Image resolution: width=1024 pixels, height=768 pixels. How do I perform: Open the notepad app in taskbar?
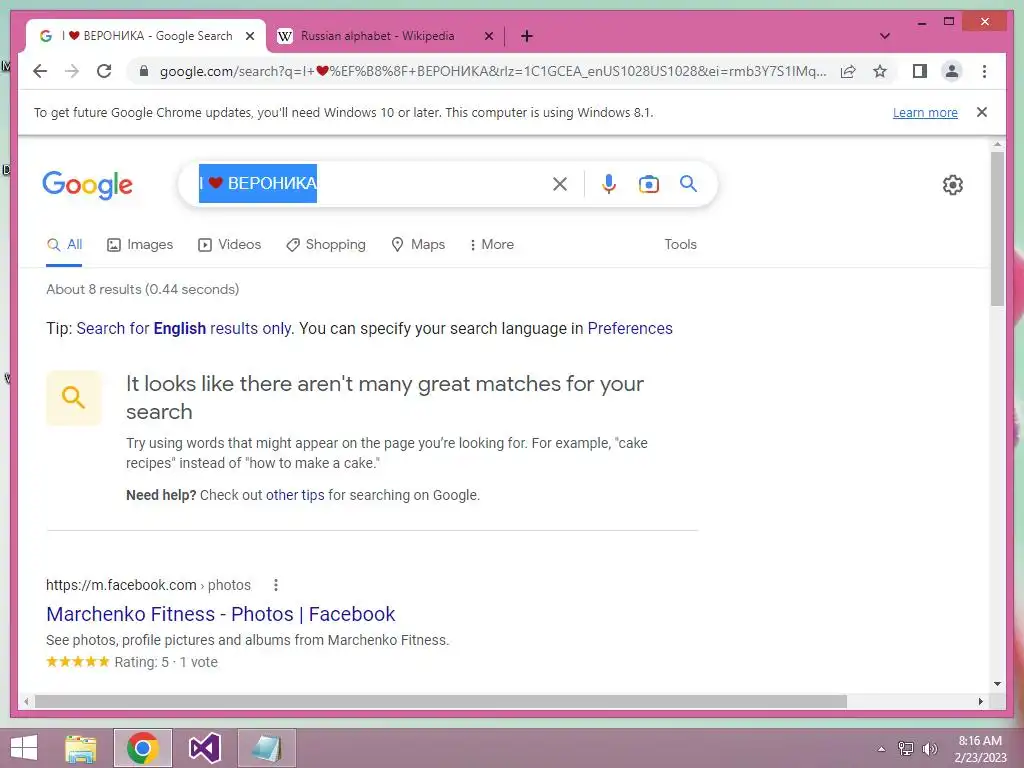coord(266,748)
